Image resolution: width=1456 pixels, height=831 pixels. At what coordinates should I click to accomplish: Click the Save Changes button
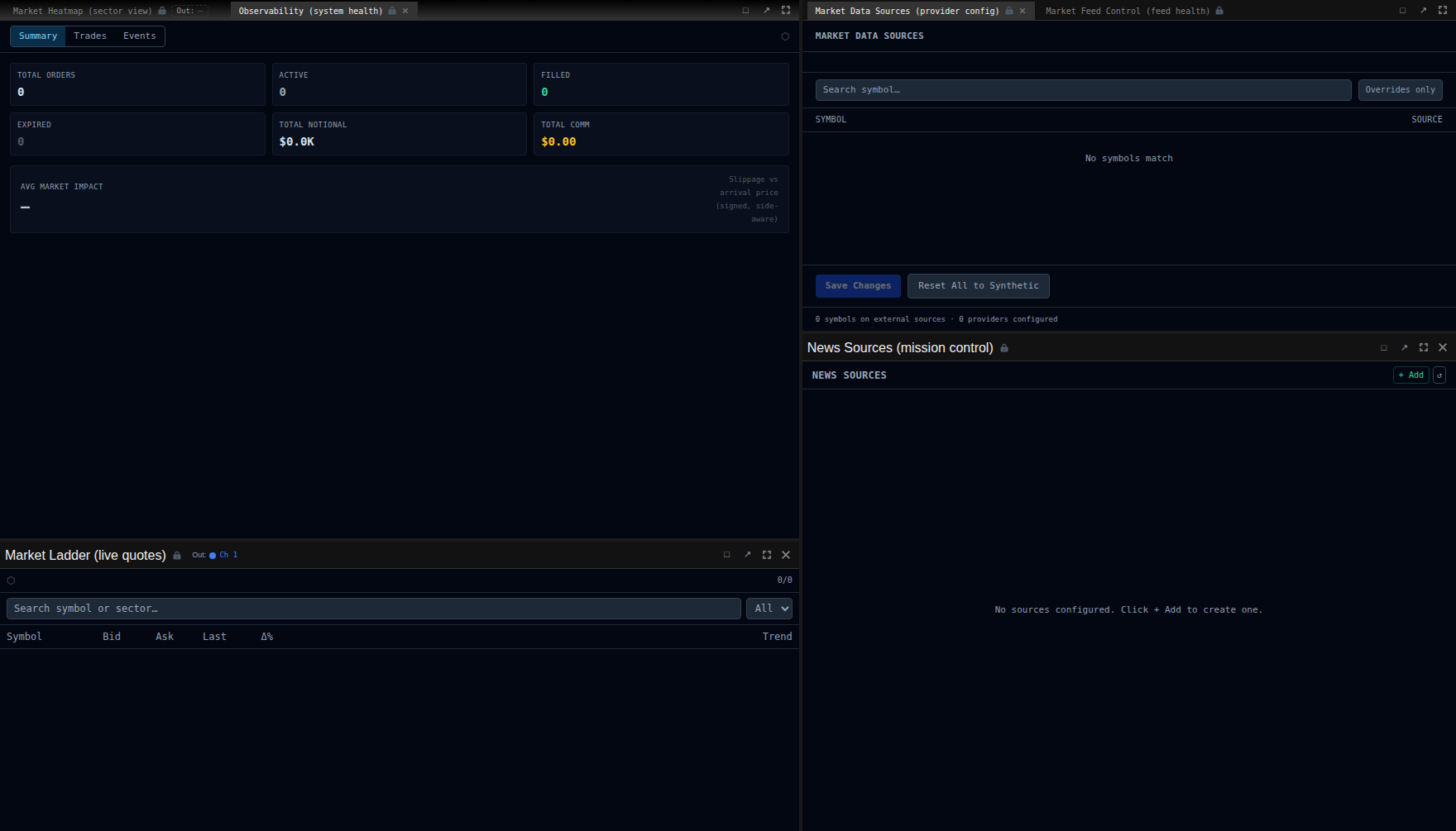[x=858, y=286]
